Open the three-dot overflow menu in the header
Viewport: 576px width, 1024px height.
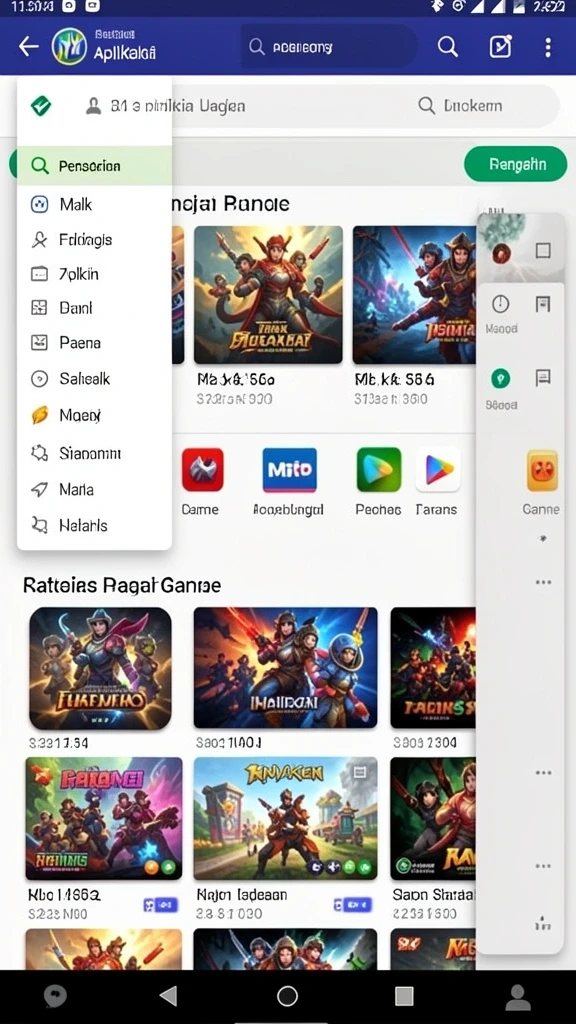(547, 47)
